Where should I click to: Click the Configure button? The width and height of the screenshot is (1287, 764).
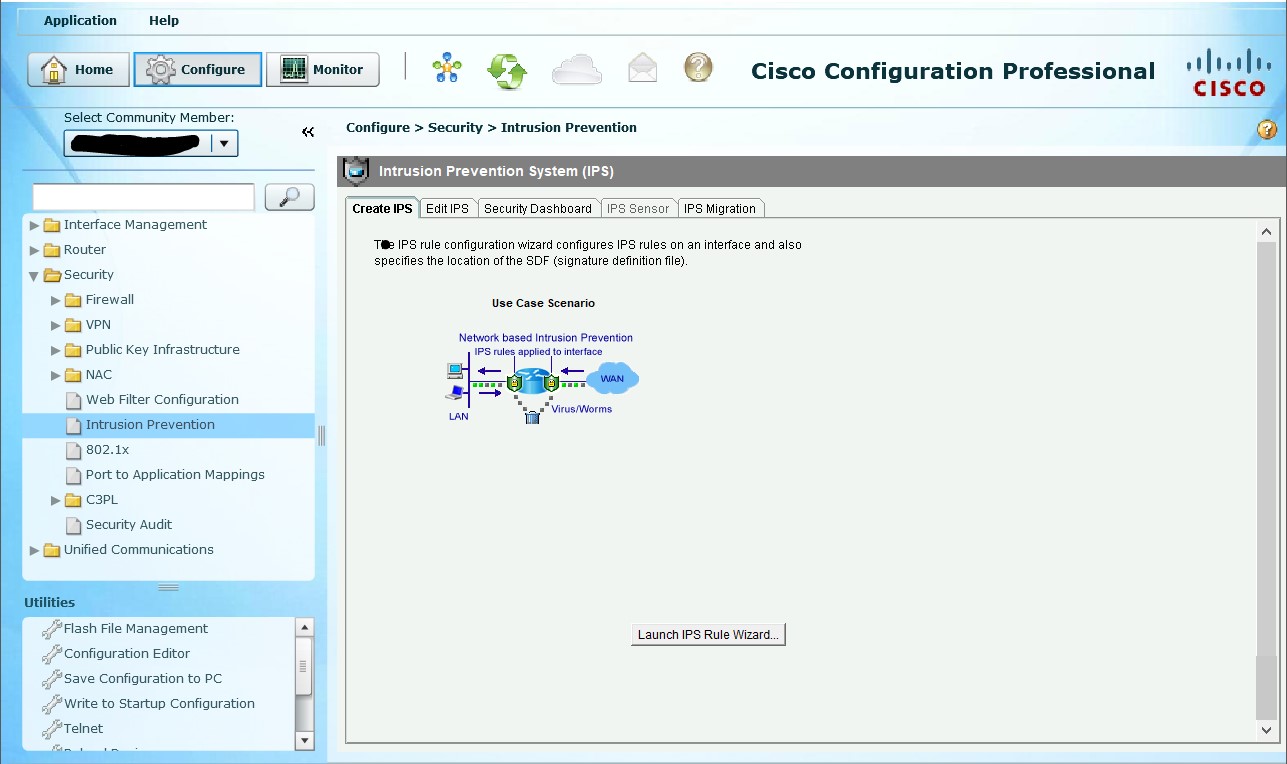point(198,69)
